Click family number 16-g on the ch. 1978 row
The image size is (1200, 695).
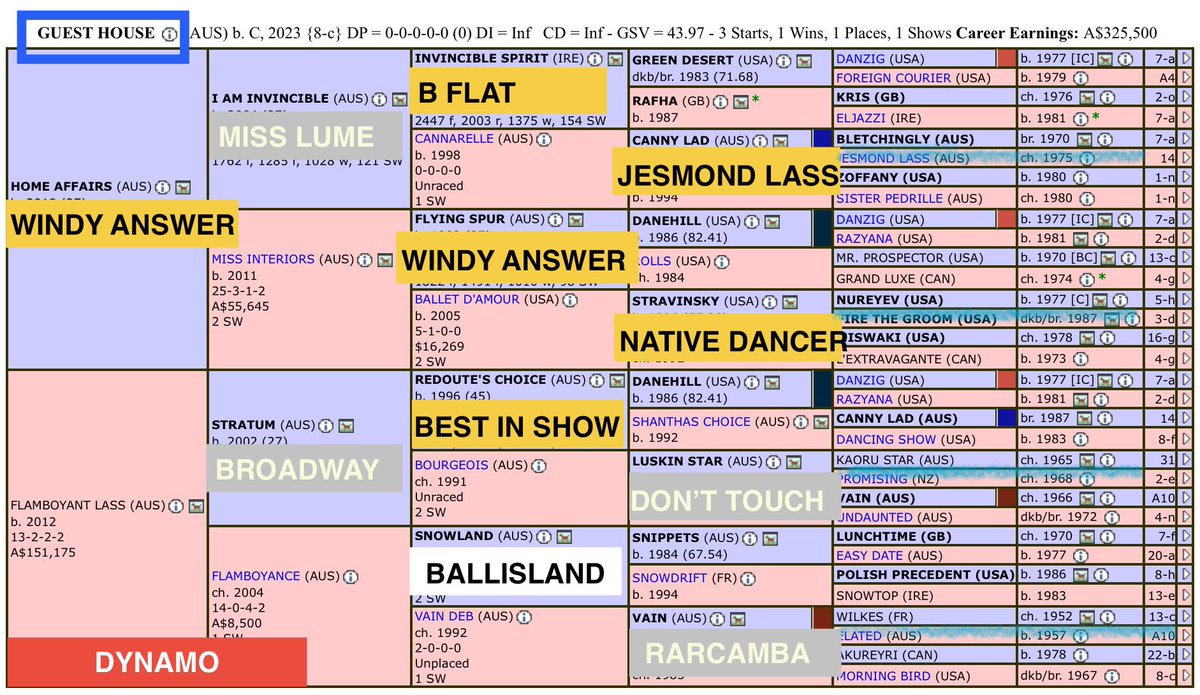[x=1161, y=338]
